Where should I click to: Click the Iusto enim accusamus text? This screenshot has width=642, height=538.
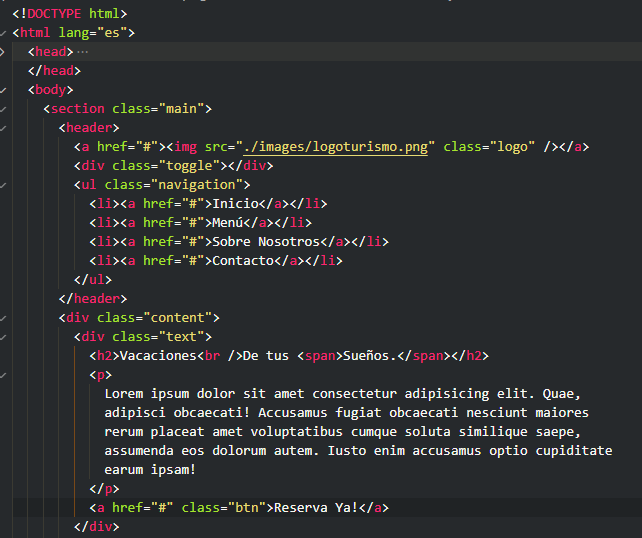coord(405,450)
